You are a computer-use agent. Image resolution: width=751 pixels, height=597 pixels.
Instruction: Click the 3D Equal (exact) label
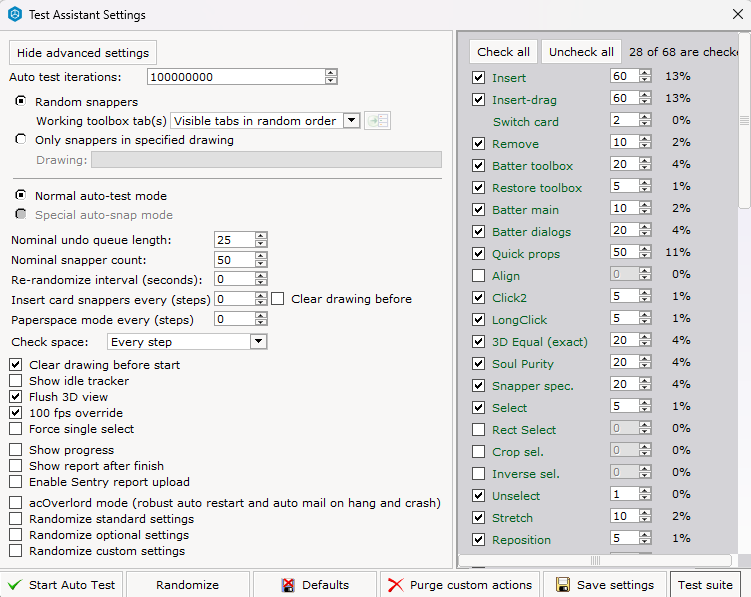(540, 342)
